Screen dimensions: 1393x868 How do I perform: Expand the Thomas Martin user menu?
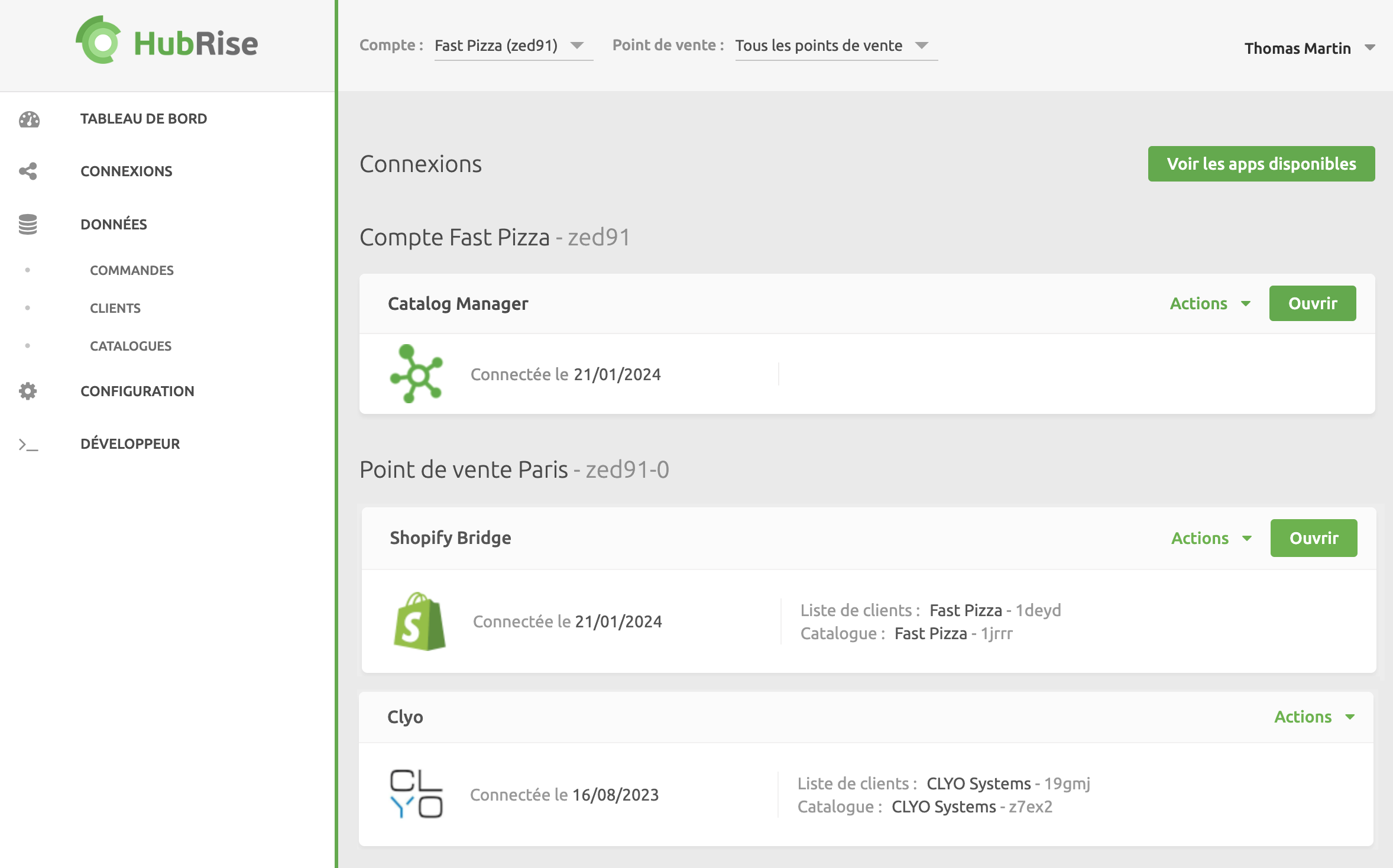(x=1310, y=48)
